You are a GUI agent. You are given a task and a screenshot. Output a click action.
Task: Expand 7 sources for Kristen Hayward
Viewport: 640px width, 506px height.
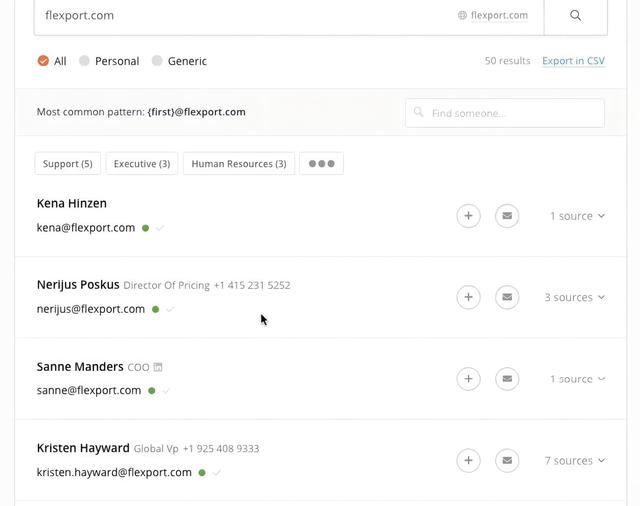[x=574, y=460]
